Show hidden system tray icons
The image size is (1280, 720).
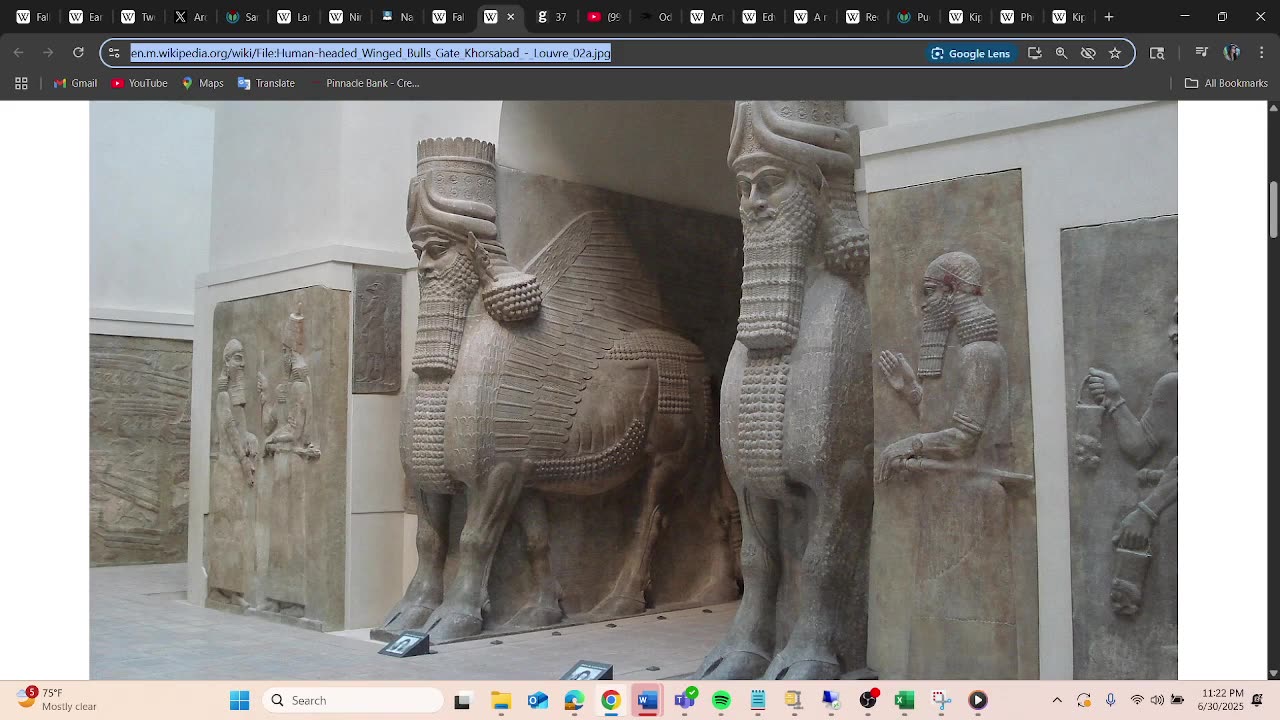point(1057,700)
